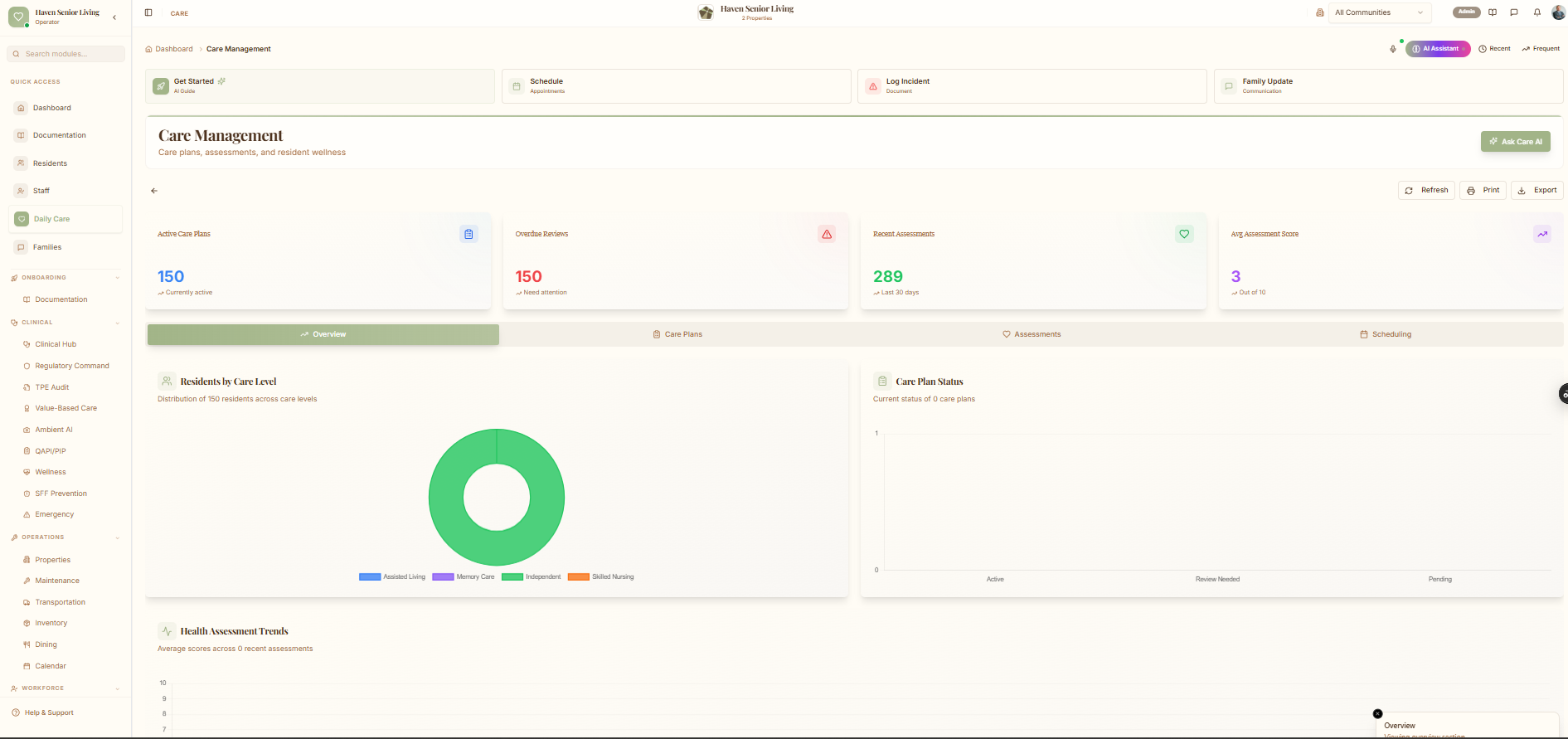Switch to the Overview tab

click(x=323, y=334)
